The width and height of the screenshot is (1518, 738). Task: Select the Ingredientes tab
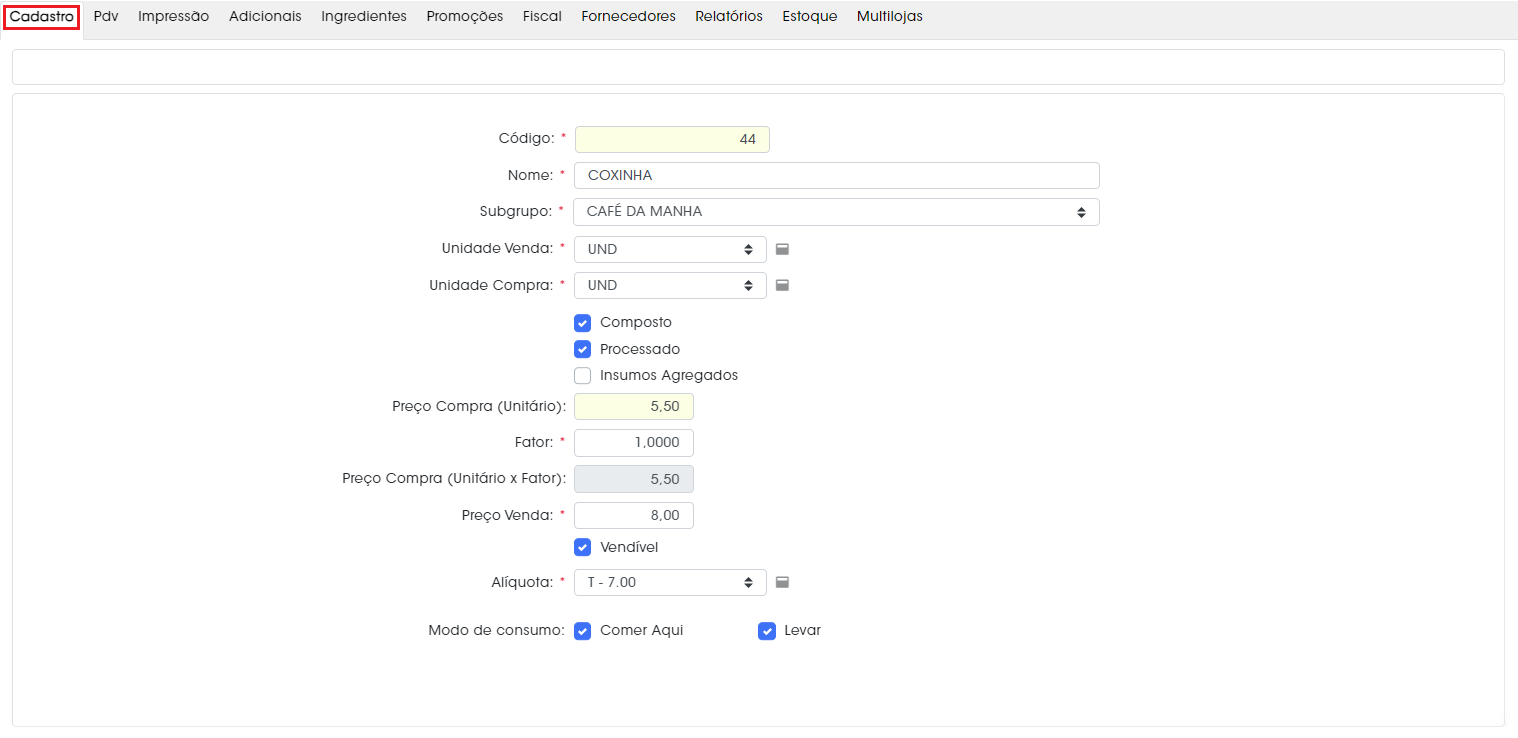(x=364, y=16)
